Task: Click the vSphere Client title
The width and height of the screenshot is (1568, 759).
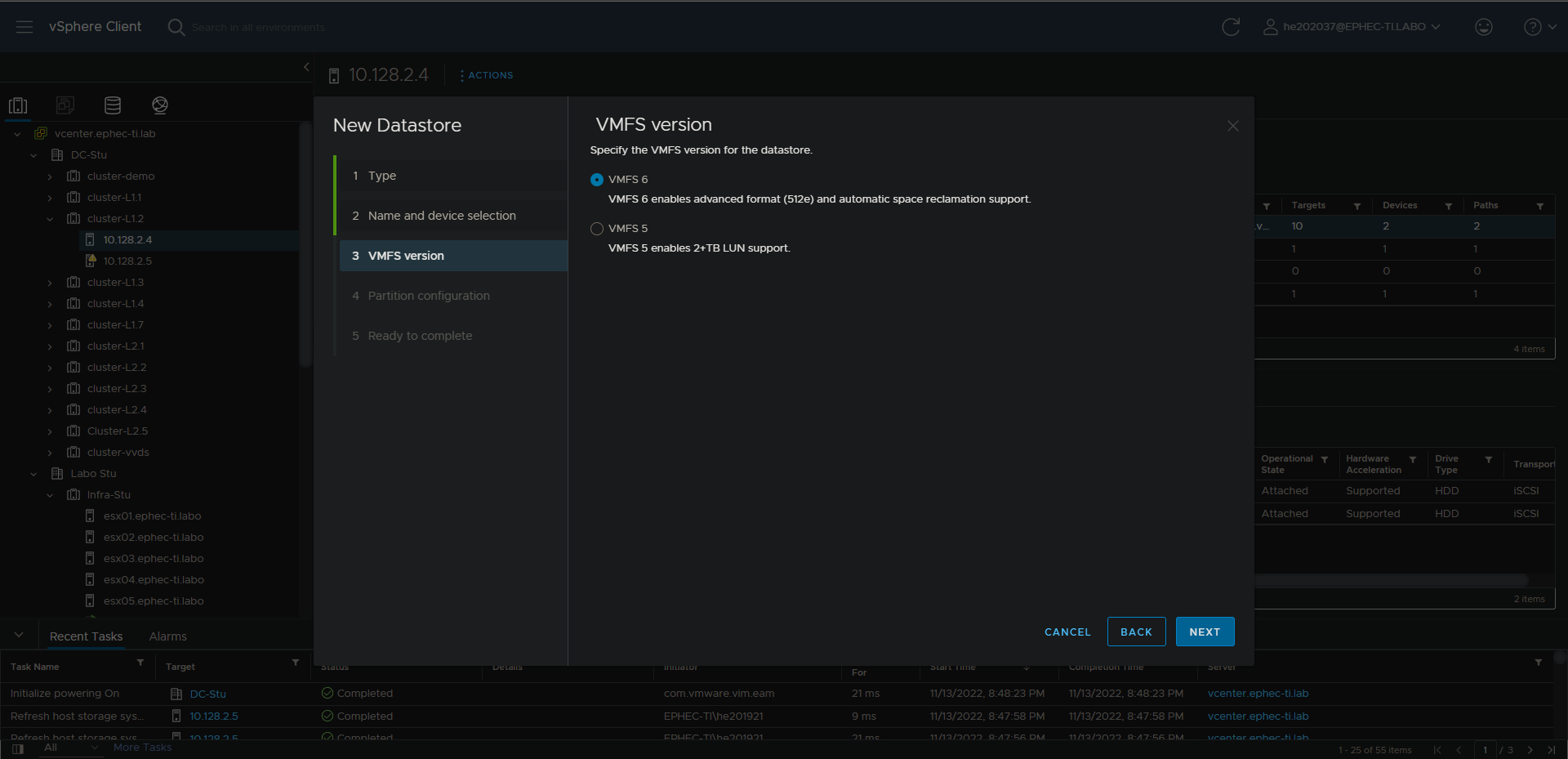Action: 95,27
